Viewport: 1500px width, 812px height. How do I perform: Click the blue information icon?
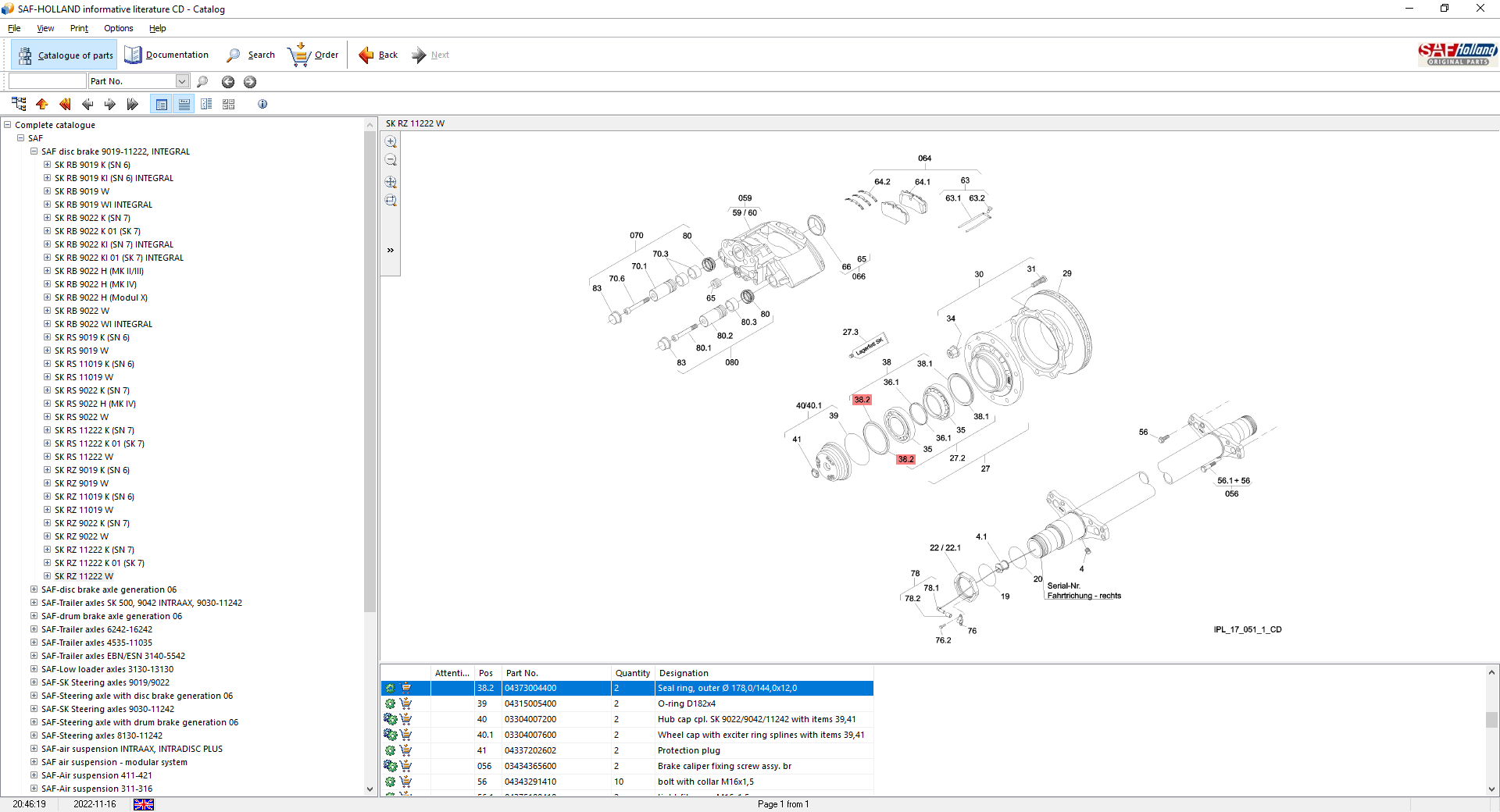(x=262, y=104)
